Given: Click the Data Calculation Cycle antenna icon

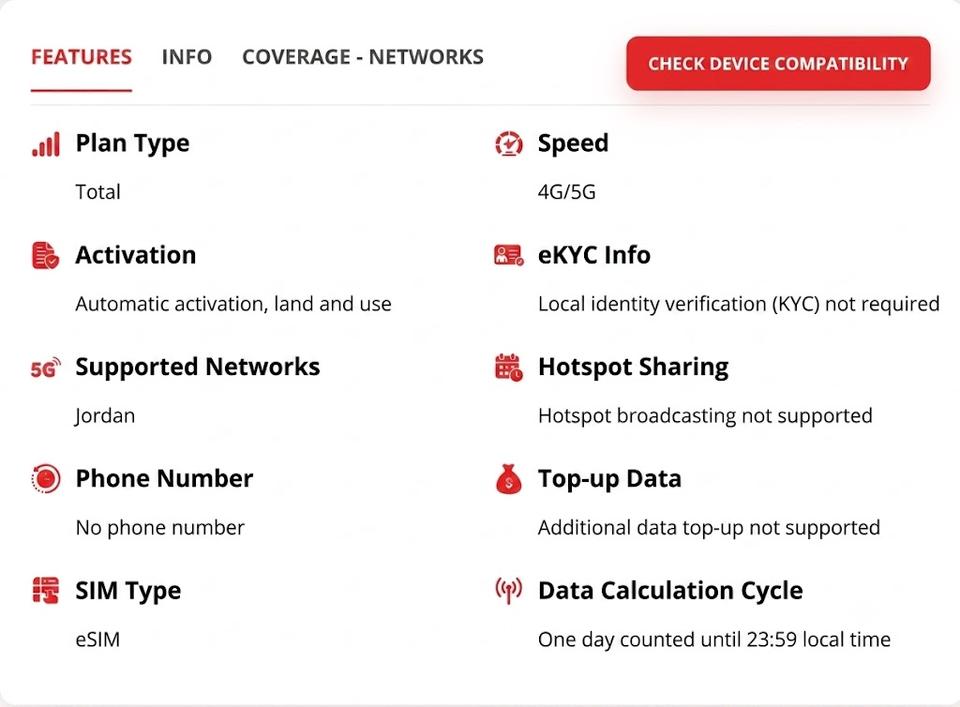Looking at the screenshot, I should [x=508, y=591].
